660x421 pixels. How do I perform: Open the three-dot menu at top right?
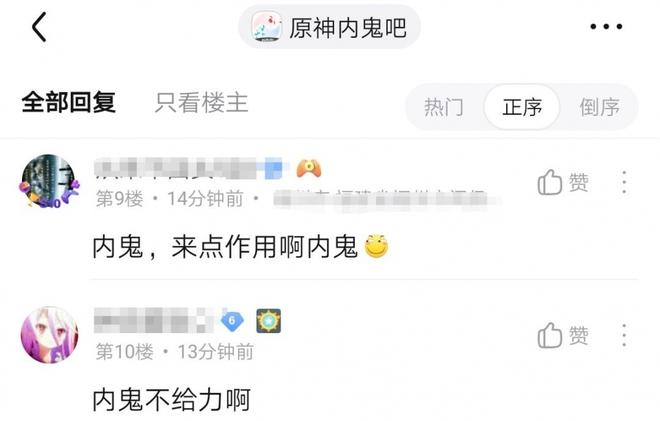[x=606, y=27]
